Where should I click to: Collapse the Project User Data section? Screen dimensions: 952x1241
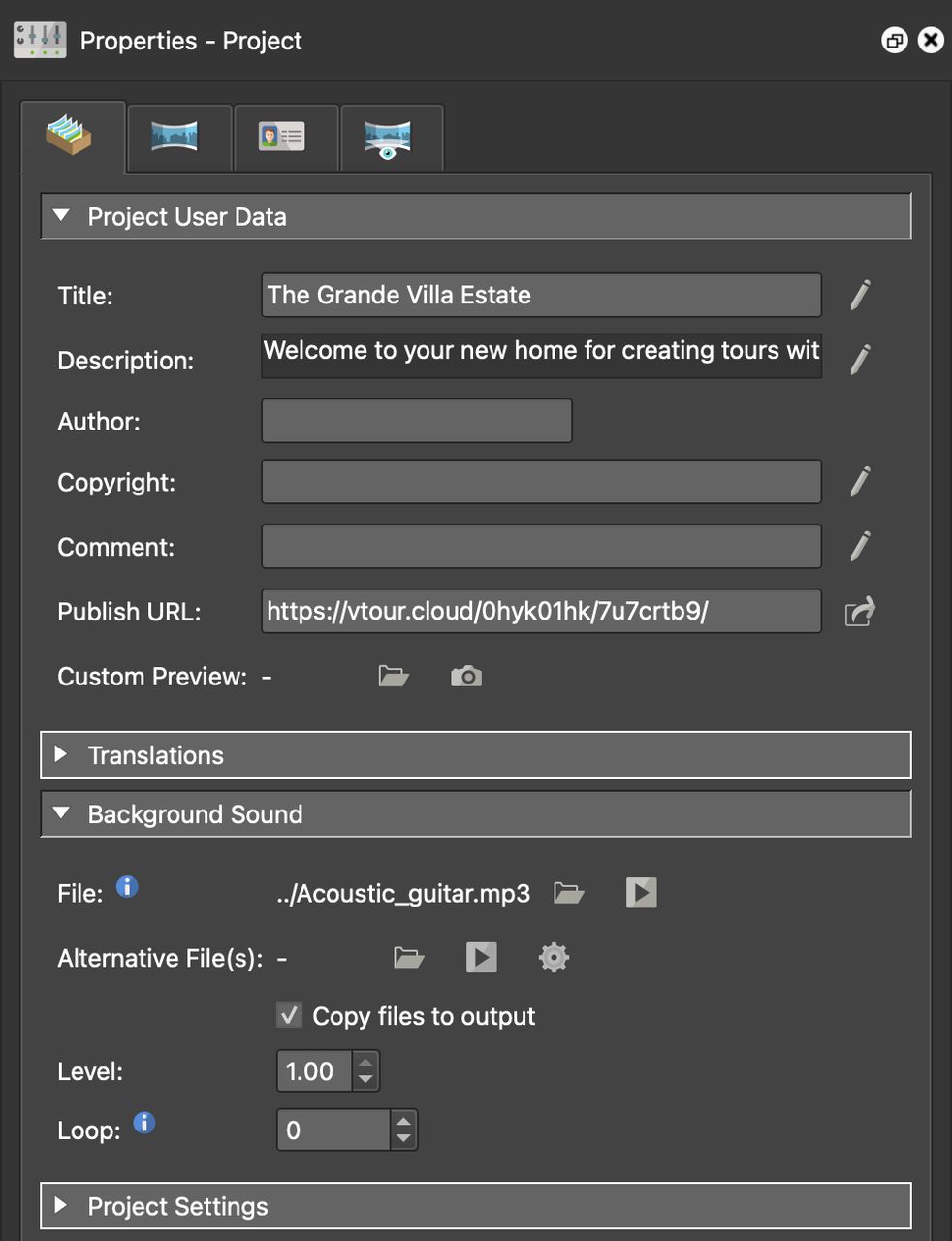click(475, 216)
